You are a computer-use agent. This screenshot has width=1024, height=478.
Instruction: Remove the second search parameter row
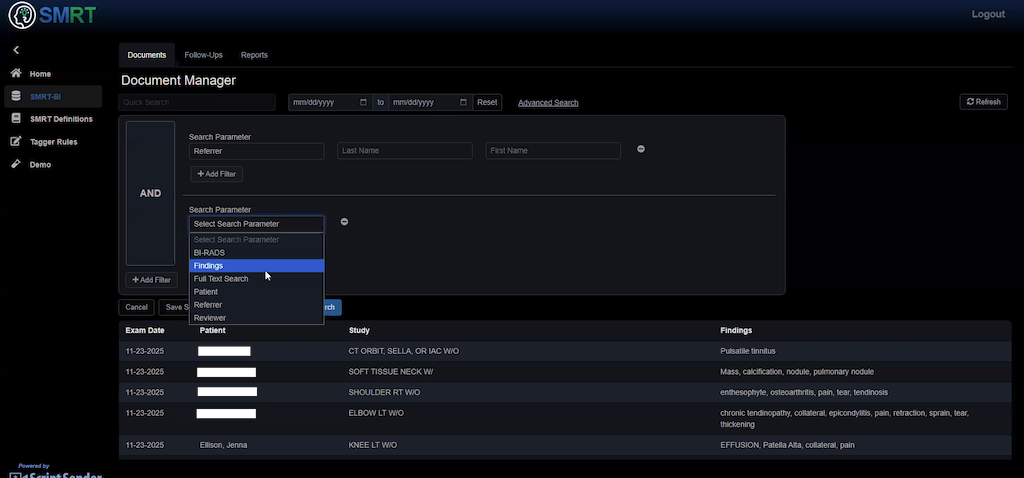click(344, 222)
